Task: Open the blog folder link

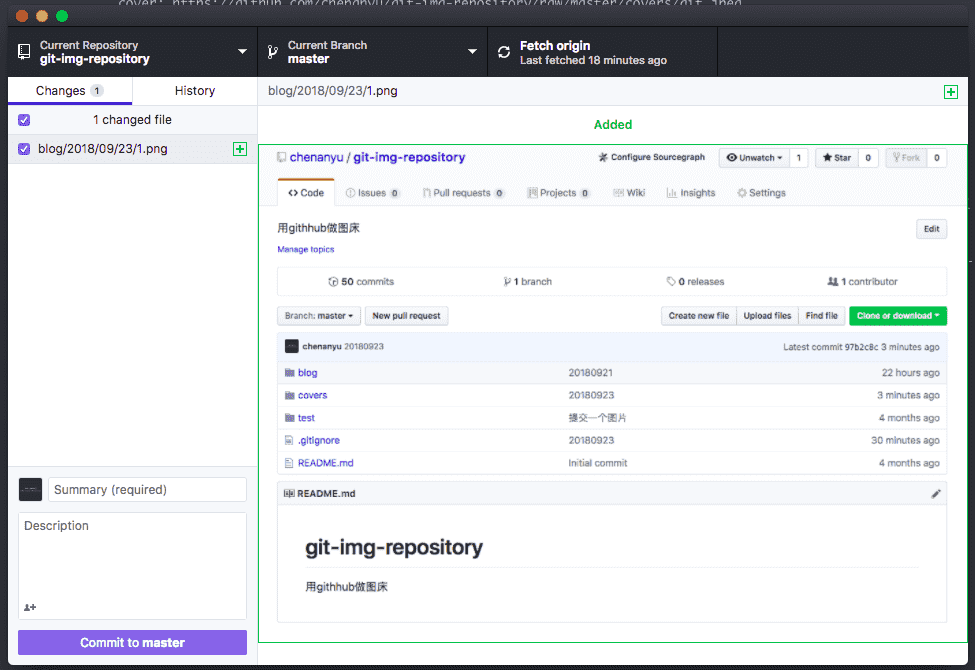Action: pyautogui.click(x=308, y=373)
